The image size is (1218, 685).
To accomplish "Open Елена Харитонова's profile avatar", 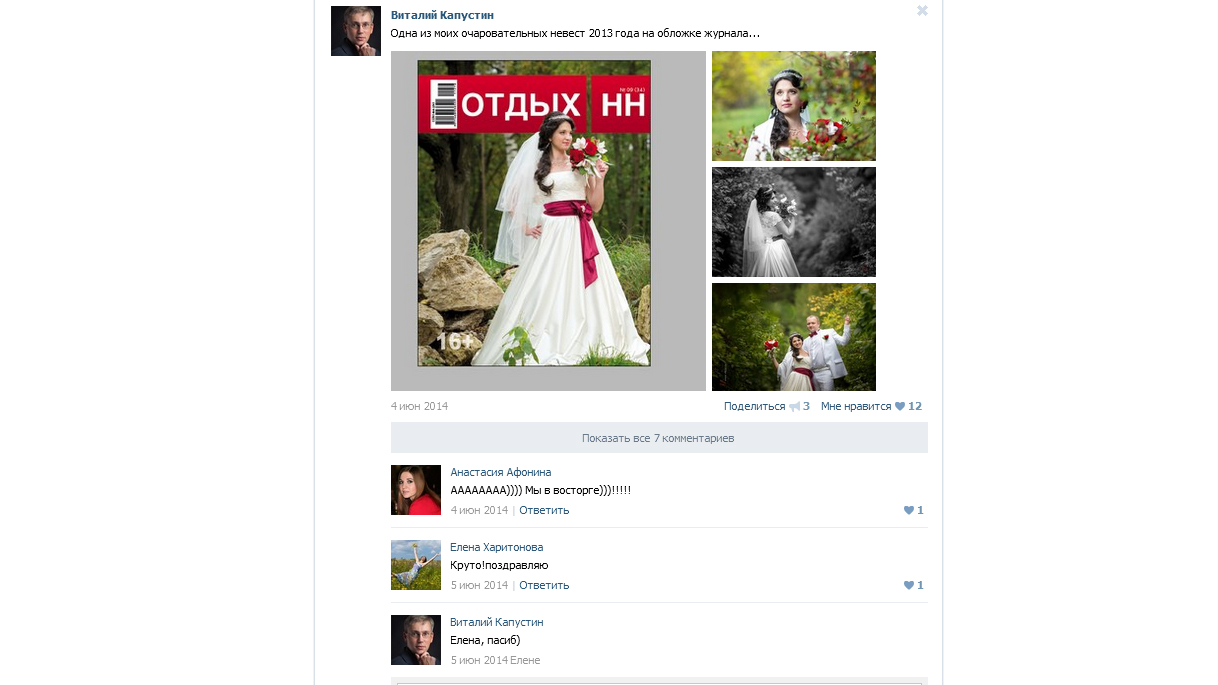I will click(415, 565).
